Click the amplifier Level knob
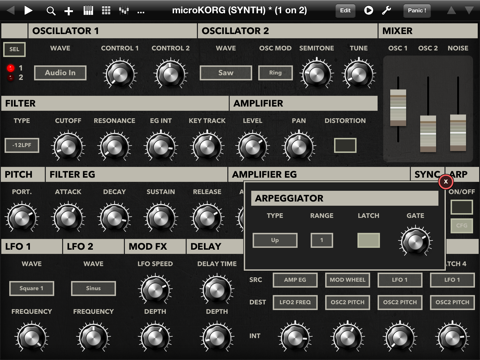 (252, 147)
